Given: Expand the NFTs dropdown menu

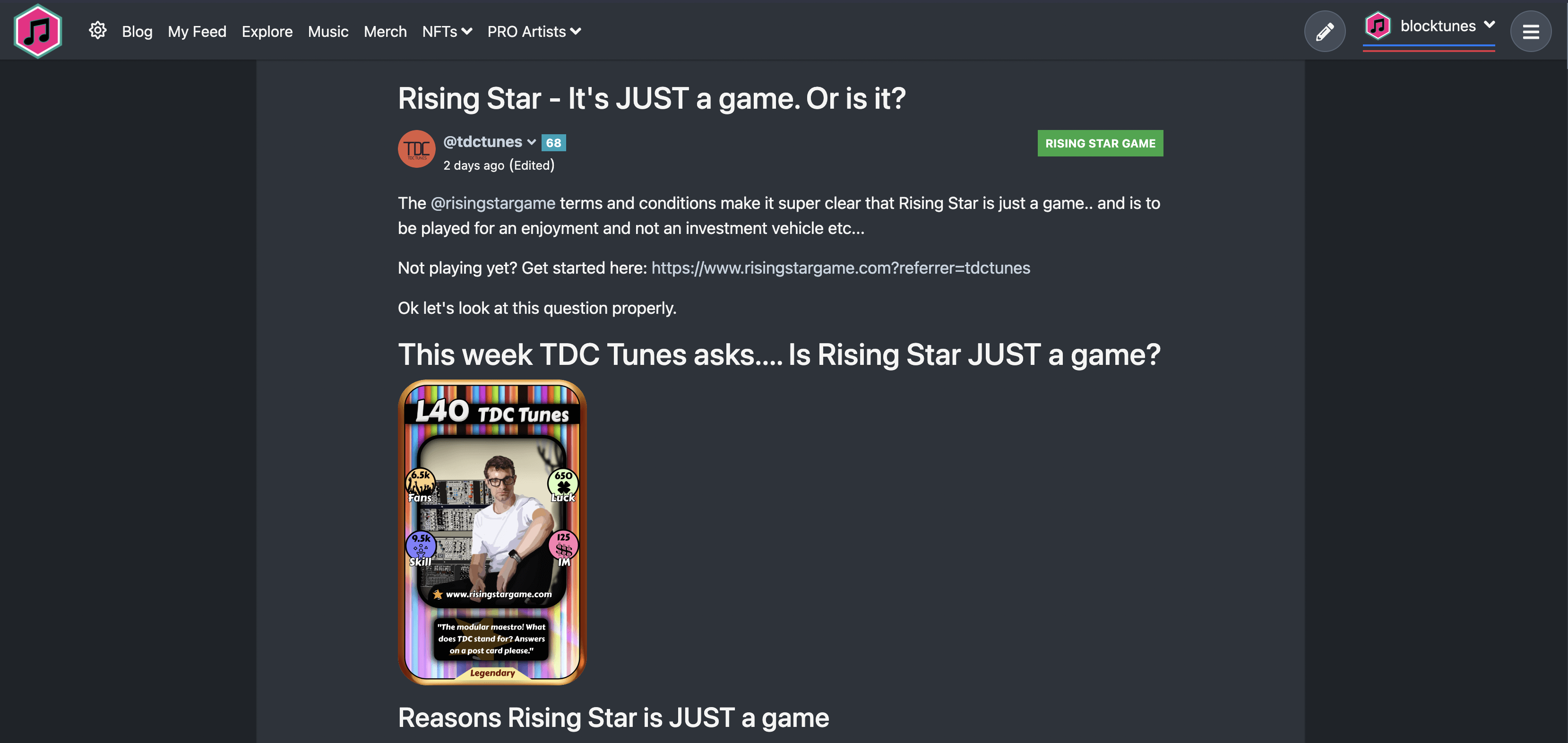Looking at the screenshot, I should 447,32.
